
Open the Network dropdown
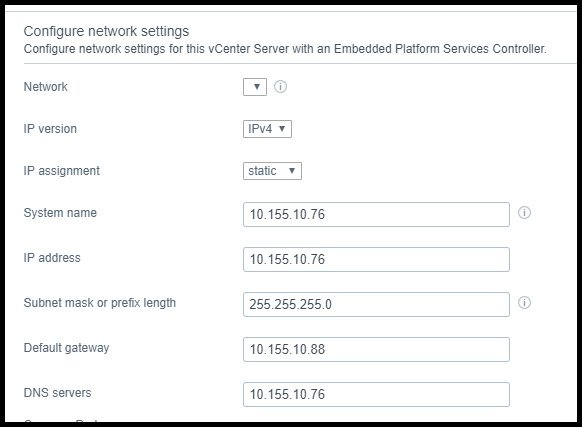click(x=255, y=87)
